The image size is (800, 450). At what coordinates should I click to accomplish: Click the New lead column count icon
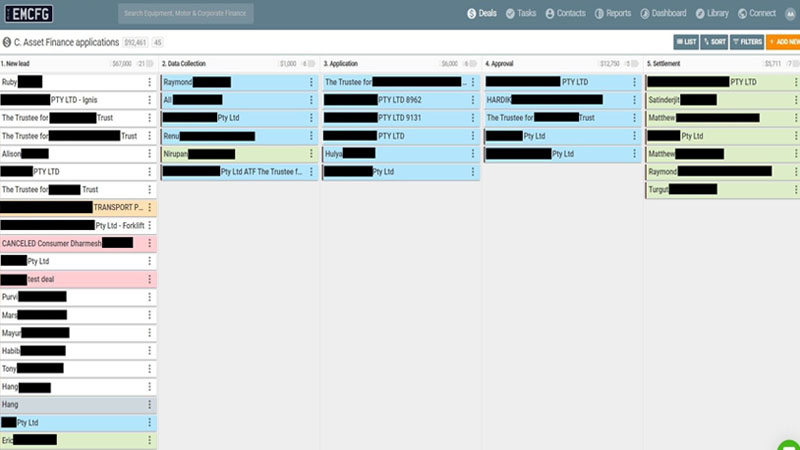[x=149, y=64]
